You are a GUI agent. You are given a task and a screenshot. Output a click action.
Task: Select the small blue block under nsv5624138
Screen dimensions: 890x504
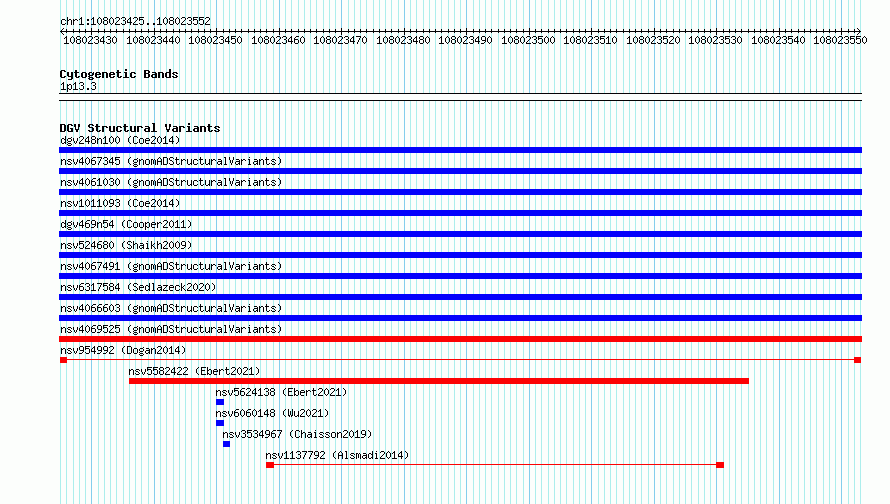tap(220, 402)
